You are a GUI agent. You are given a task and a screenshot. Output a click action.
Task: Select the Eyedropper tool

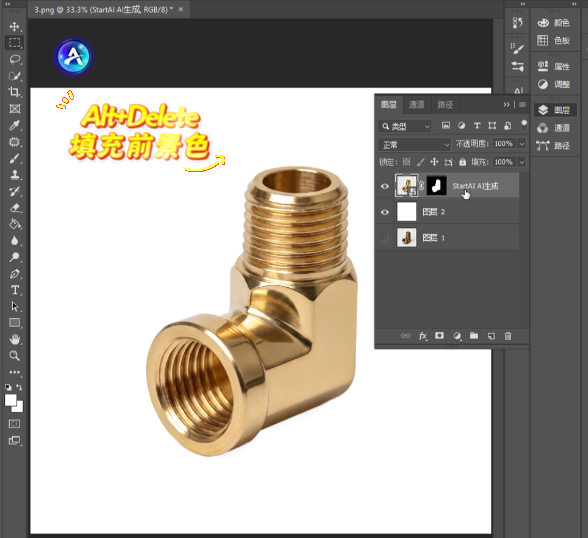(14, 125)
